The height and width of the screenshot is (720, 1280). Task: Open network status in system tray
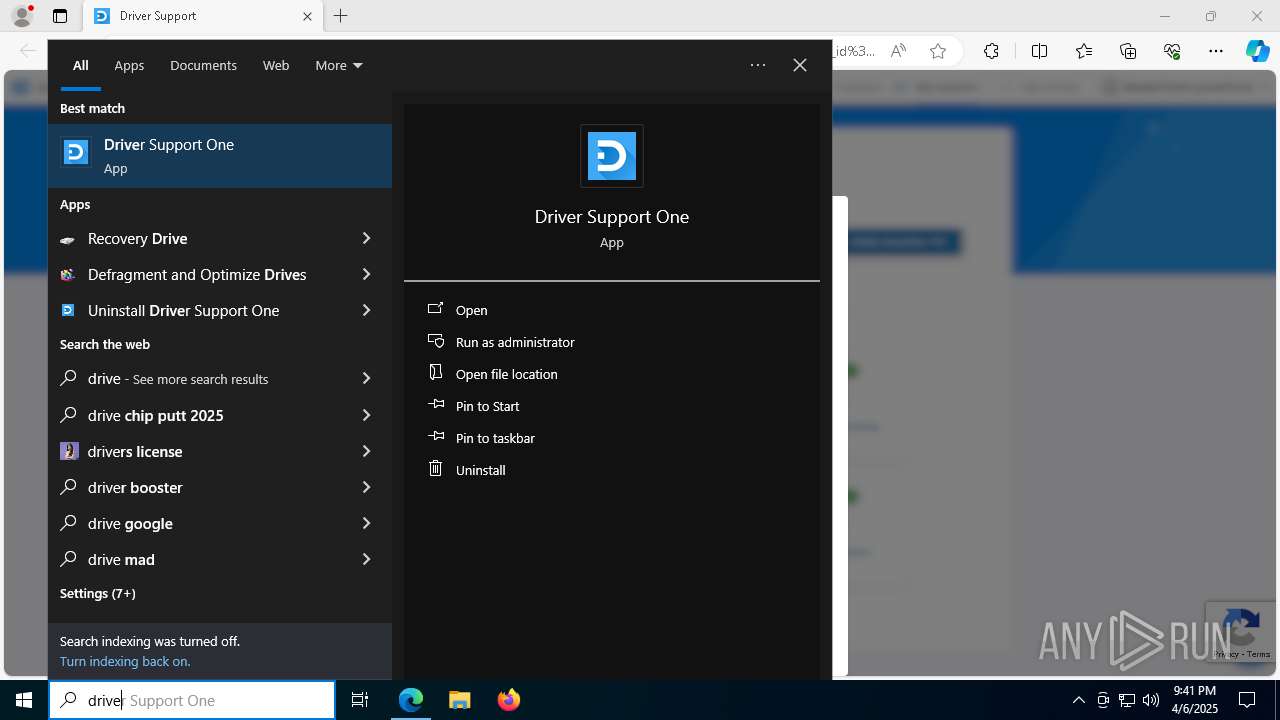(1127, 700)
